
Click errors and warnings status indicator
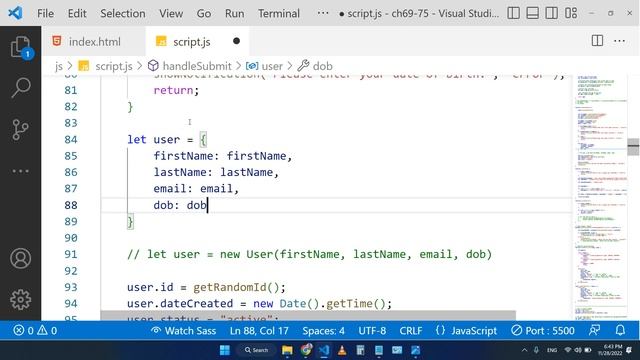click(x=35, y=331)
